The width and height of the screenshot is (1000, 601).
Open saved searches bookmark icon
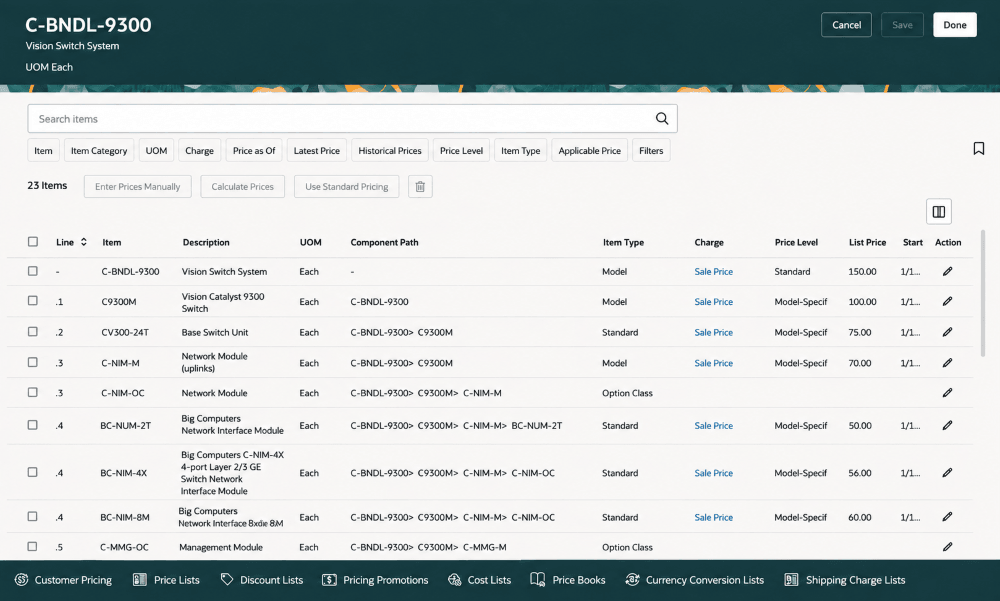[x=978, y=149]
